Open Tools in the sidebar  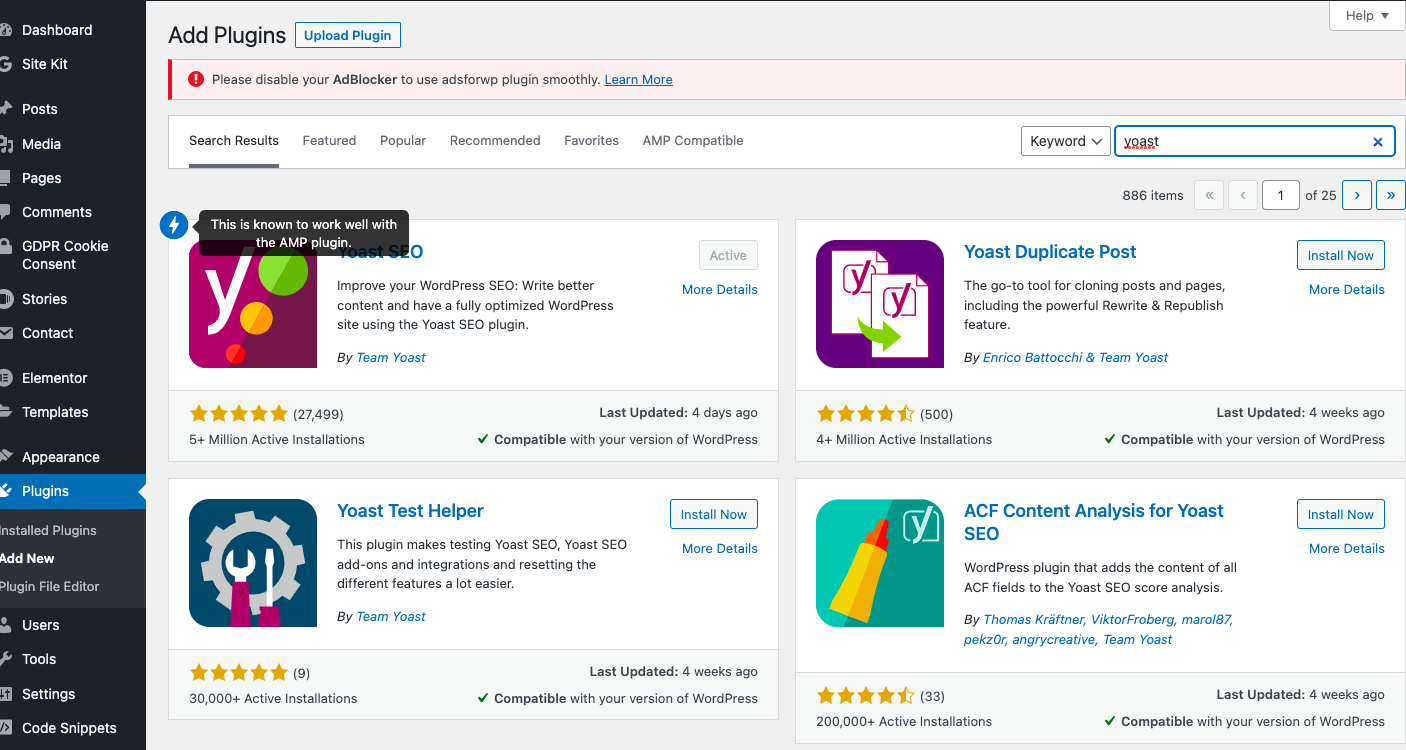click(x=39, y=659)
